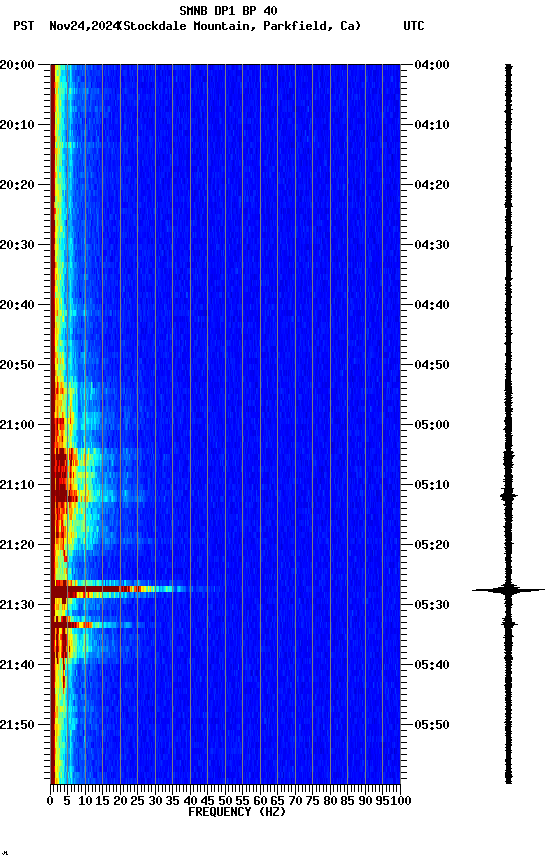
Task: Click the '05:20' UTC time label
Action: coord(432,545)
